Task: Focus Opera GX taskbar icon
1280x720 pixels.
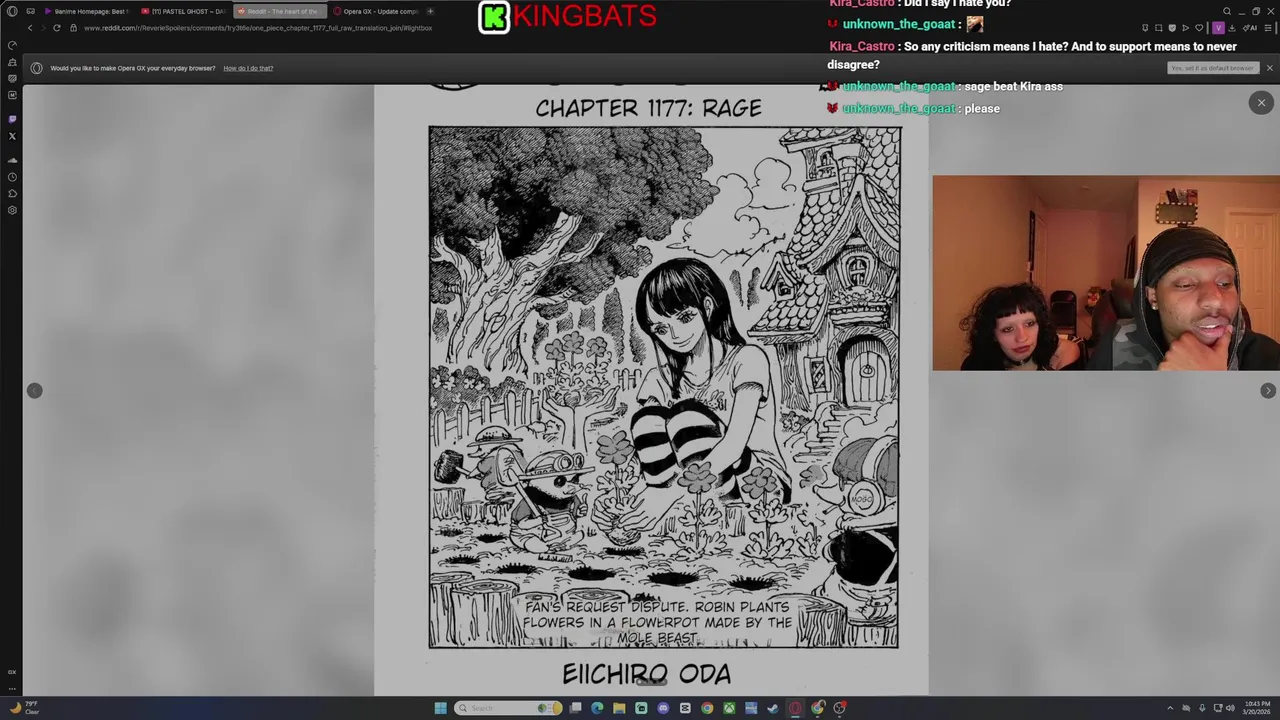Action: pyautogui.click(x=795, y=708)
